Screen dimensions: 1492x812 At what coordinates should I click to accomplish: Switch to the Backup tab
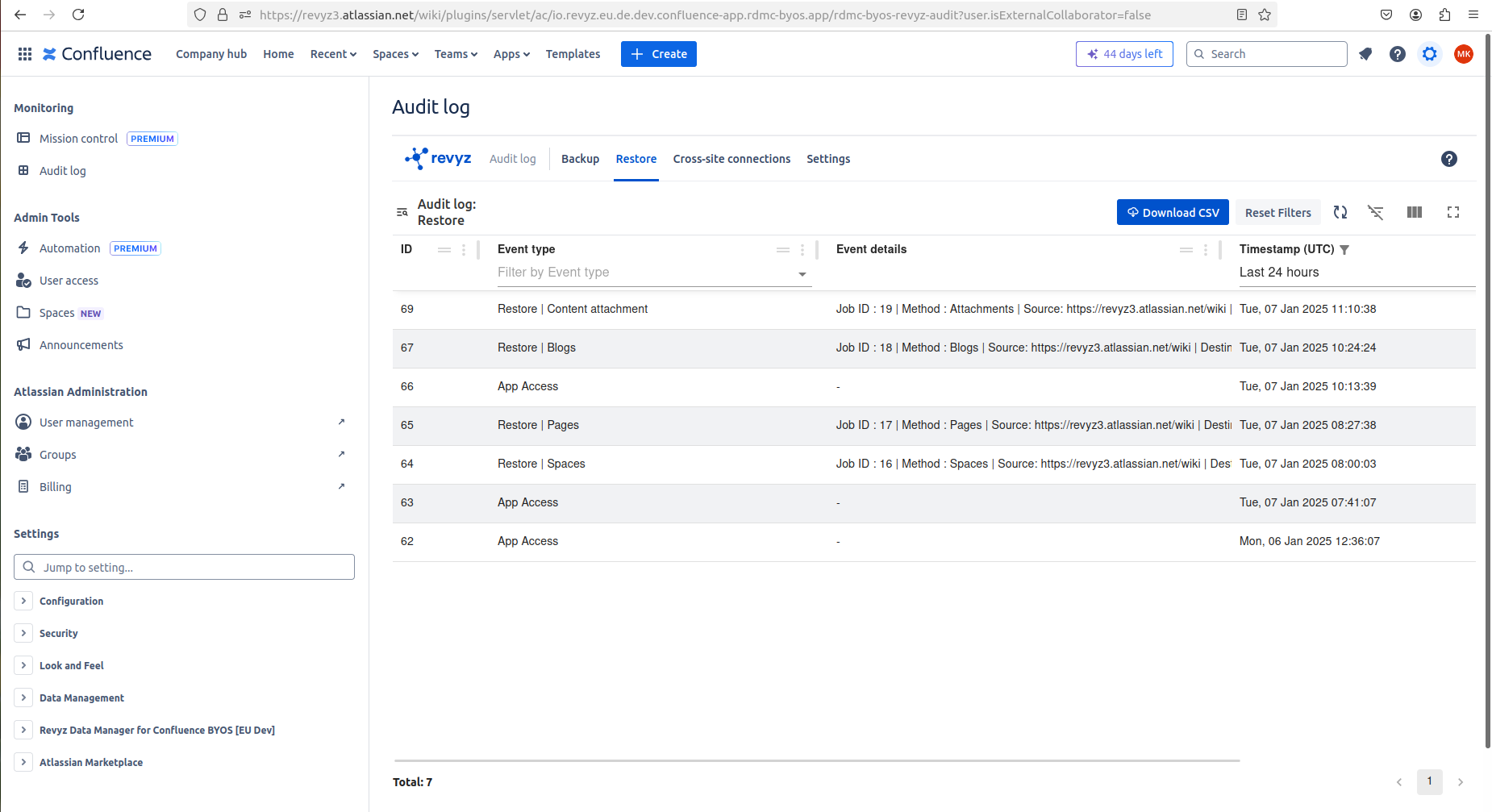pyautogui.click(x=580, y=159)
